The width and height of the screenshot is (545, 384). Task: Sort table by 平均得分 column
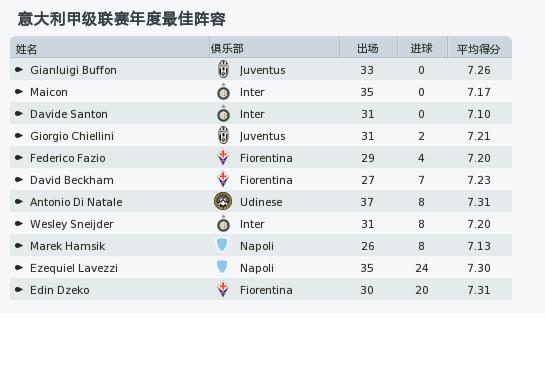click(x=479, y=49)
